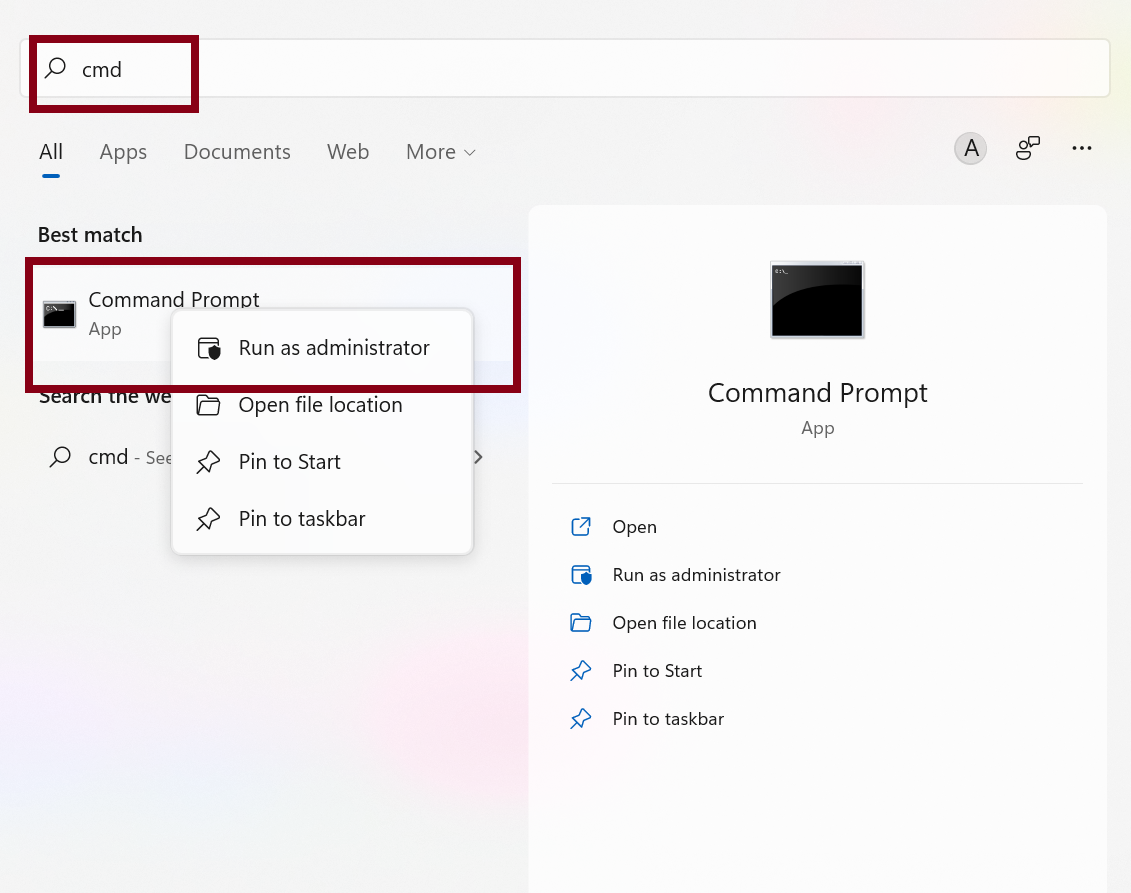
Task: Click the shield icon in the context menu
Action: (x=209, y=348)
